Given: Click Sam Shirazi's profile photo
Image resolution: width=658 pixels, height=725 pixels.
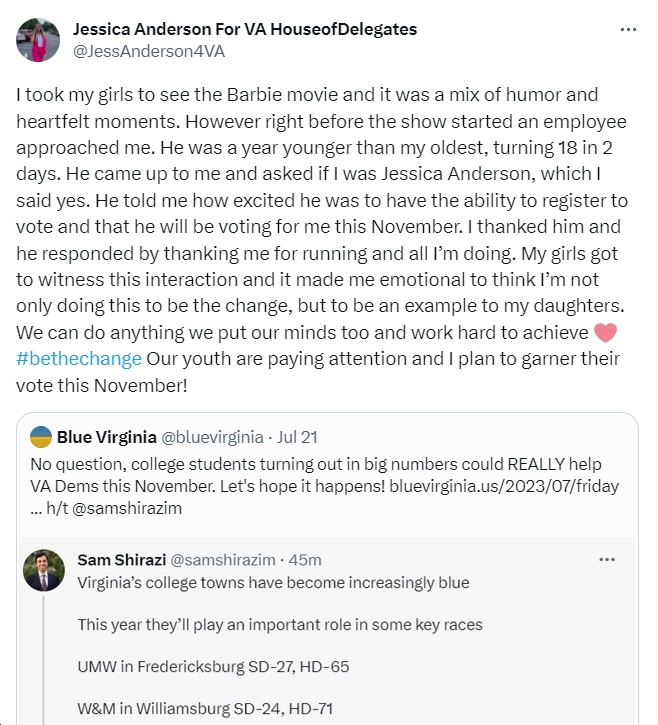Looking at the screenshot, I should point(44,570).
